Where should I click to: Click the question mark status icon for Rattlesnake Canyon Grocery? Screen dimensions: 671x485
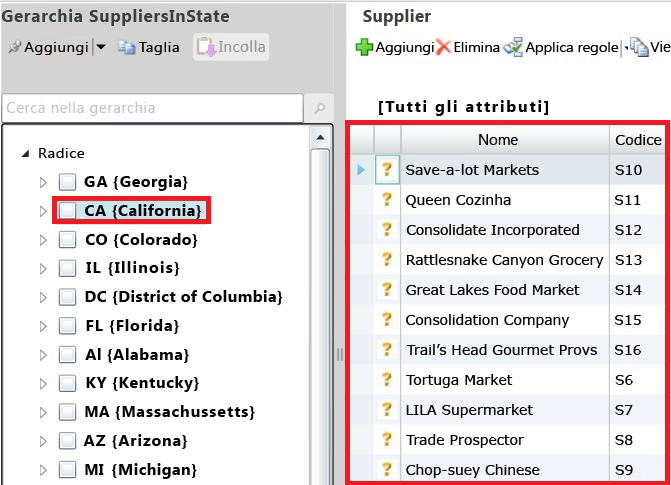(387, 259)
